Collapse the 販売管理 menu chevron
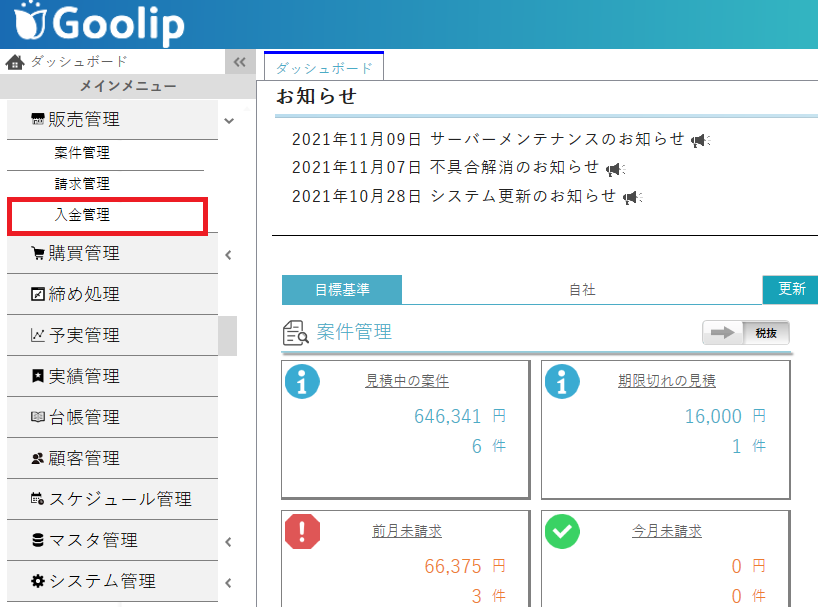The image size is (818, 607). point(229,121)
